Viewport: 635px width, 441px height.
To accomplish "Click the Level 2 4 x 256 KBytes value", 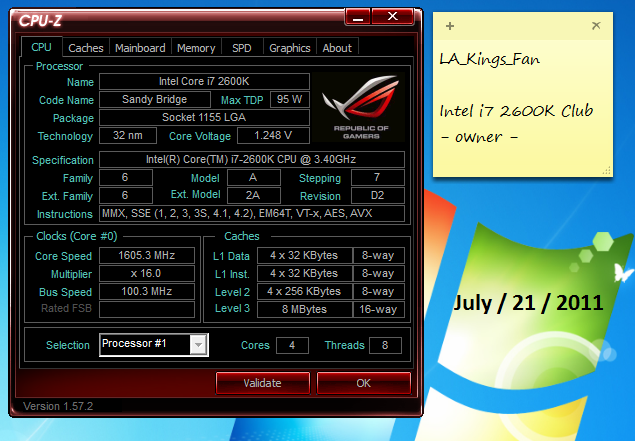I will pyautogui.click(x=305, y=291).
